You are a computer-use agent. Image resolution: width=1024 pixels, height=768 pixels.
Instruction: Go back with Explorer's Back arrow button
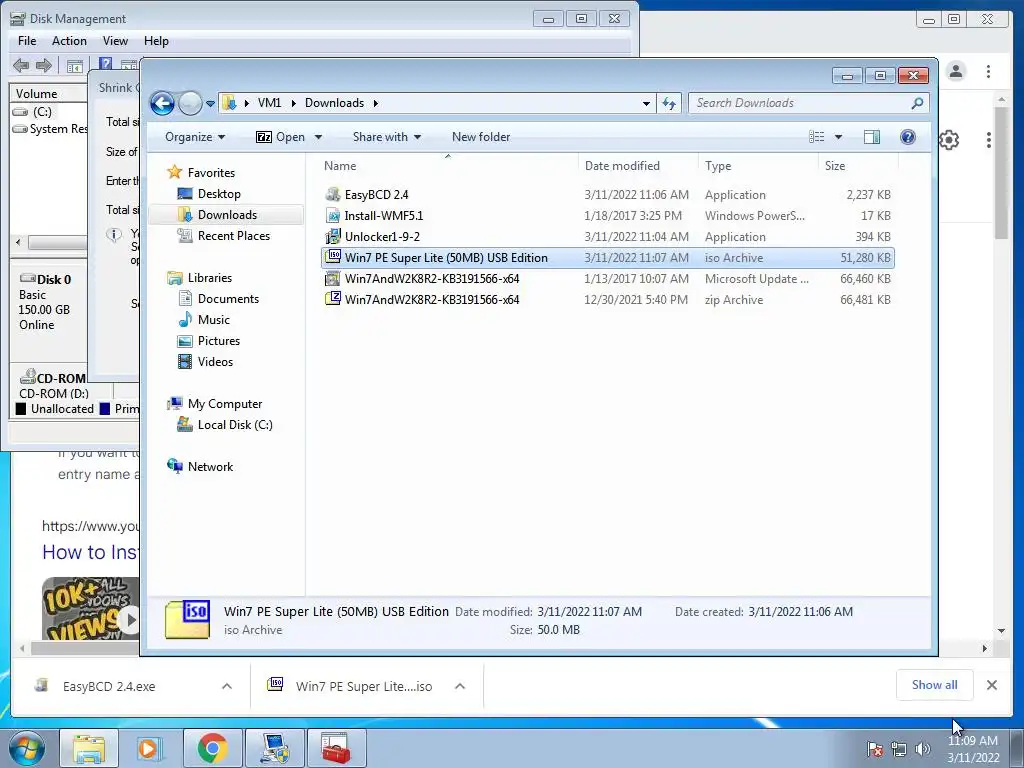coord(162,103)
